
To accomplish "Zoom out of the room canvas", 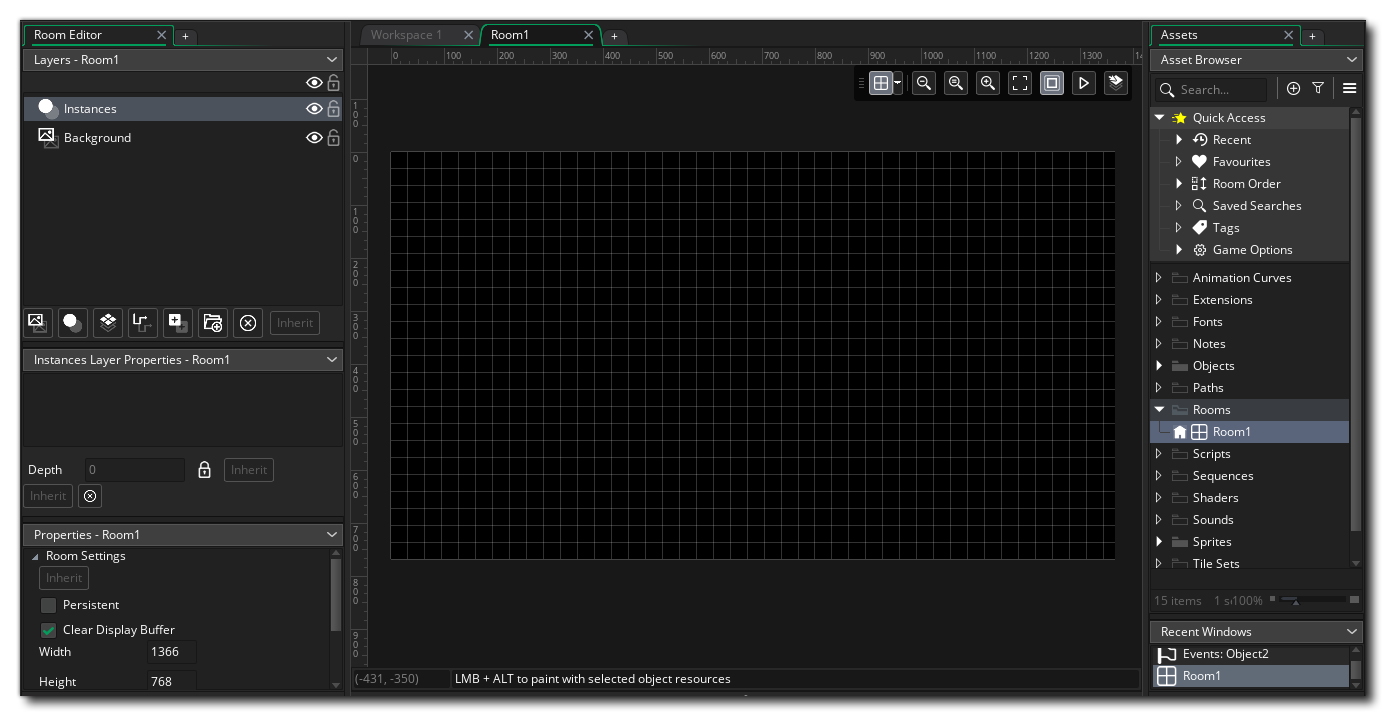I will [924, 83].
